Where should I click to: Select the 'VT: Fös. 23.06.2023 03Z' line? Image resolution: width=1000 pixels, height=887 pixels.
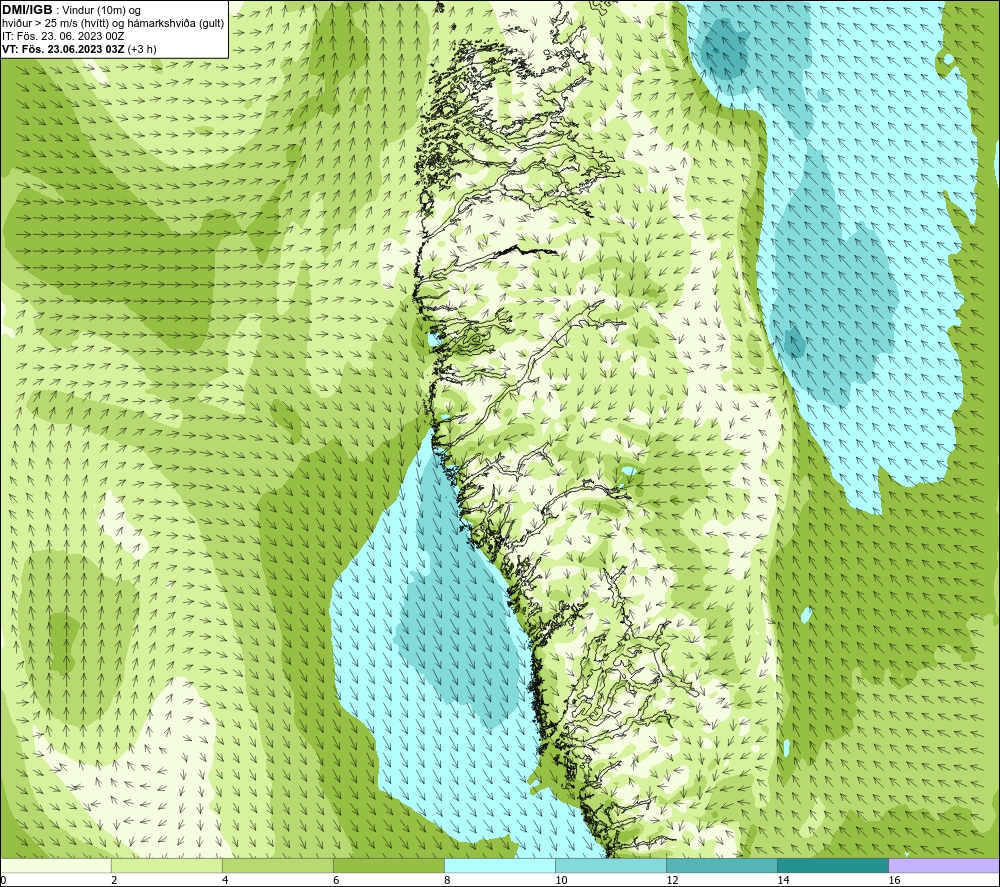point(64,49)
